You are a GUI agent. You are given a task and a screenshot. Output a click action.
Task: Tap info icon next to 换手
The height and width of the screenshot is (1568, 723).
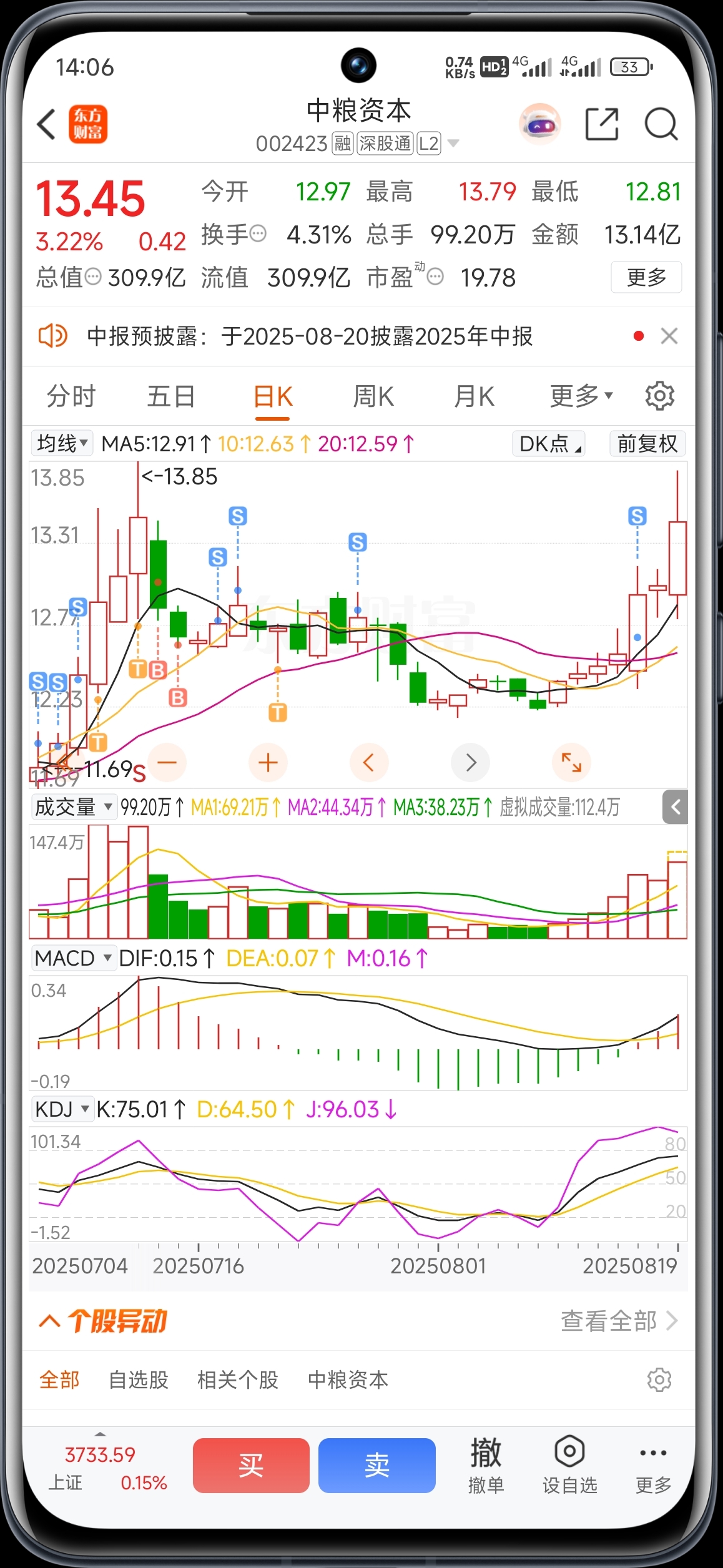tap(258, 234)
